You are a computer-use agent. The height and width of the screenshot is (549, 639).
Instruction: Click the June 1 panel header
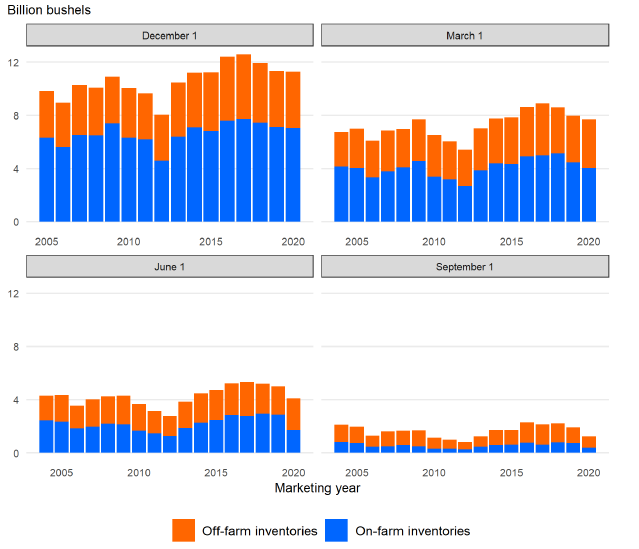169,267
